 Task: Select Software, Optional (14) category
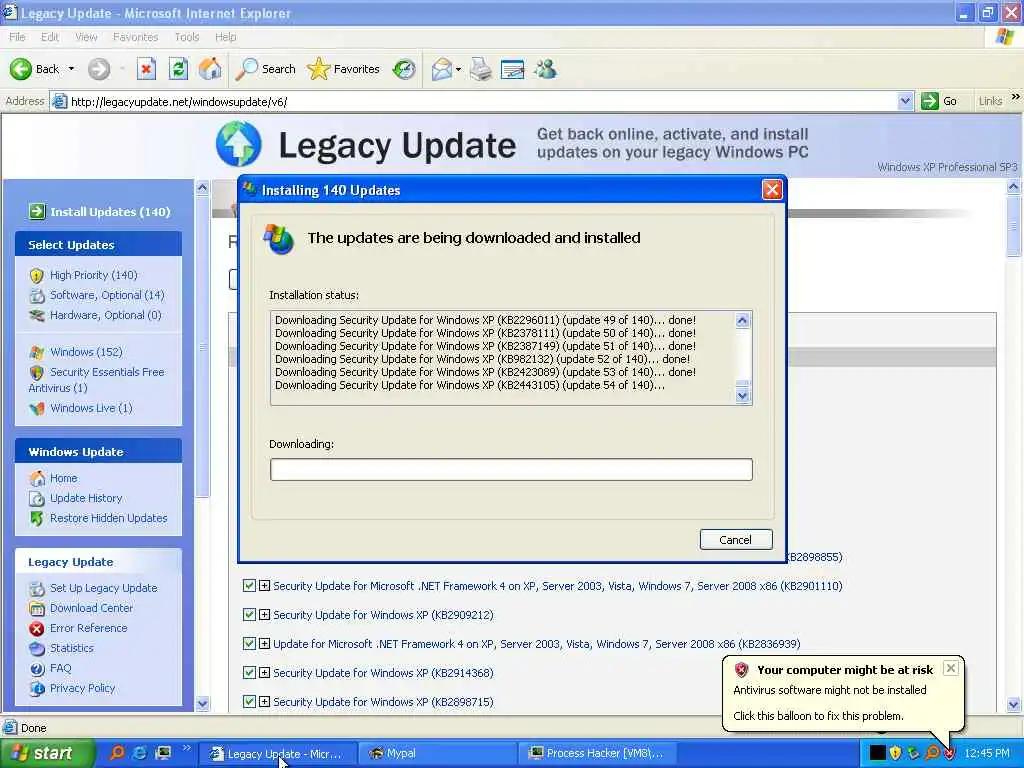tap(107, 295)
